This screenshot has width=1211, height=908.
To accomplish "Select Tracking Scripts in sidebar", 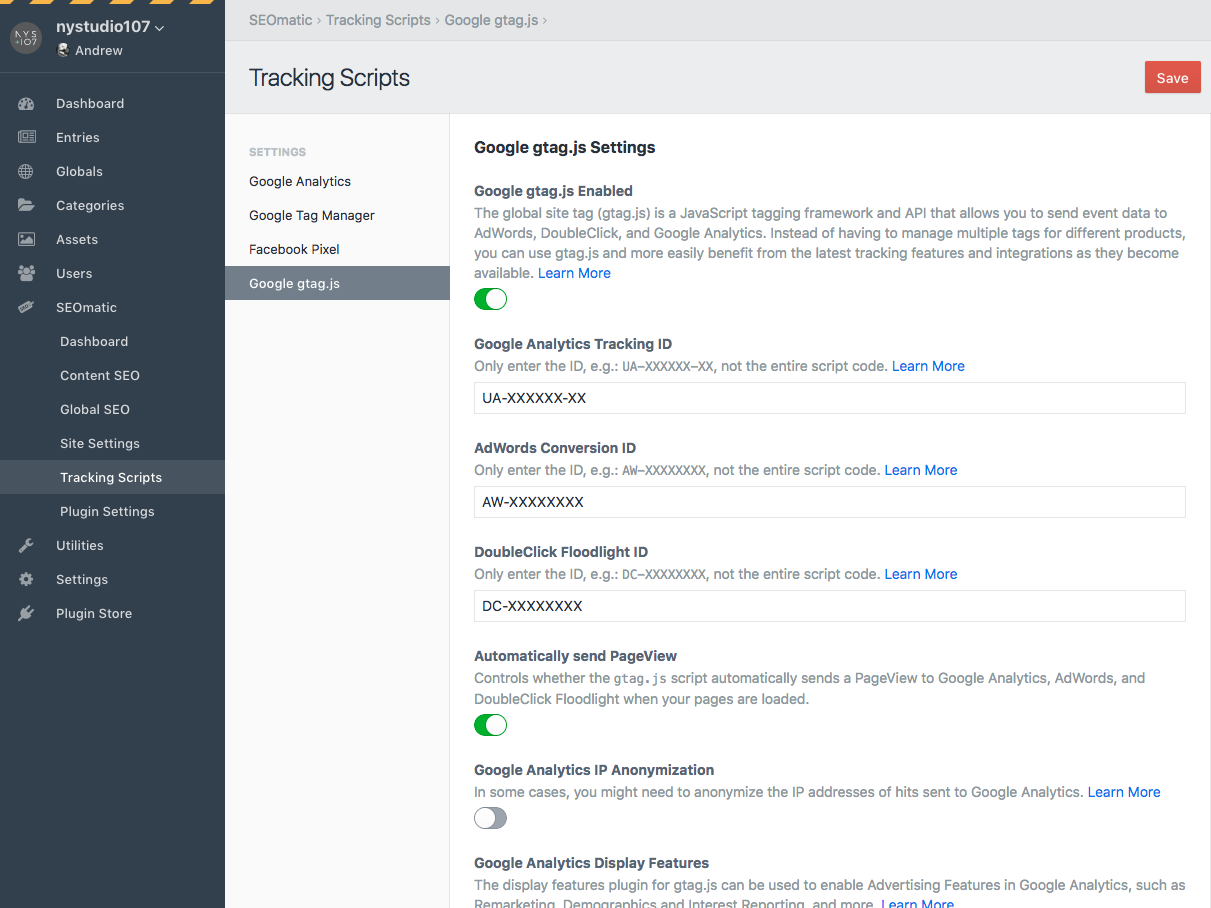I will [112, 477].
